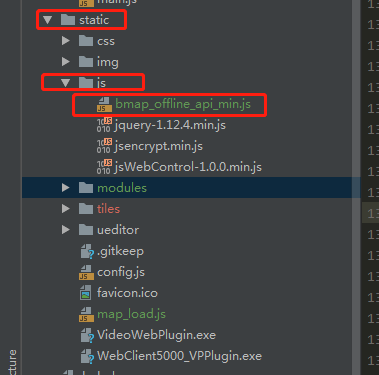Viewport: 379px width, 375px height.
Task: Expand the ueditor folder arrow
Action: coord(66,230)
